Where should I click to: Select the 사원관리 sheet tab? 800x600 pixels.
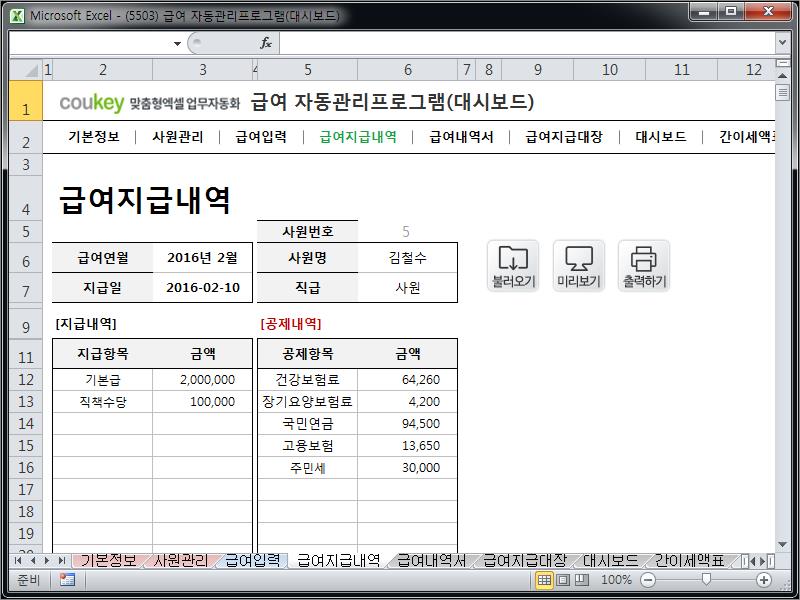pos(181,561)
